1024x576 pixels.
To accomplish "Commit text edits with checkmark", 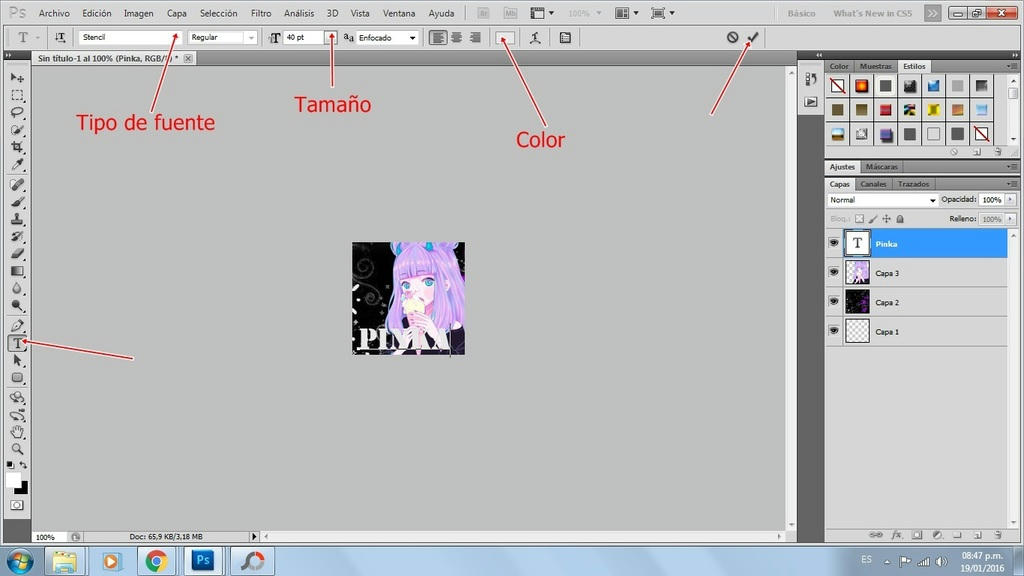I will [x=753, y=37].
